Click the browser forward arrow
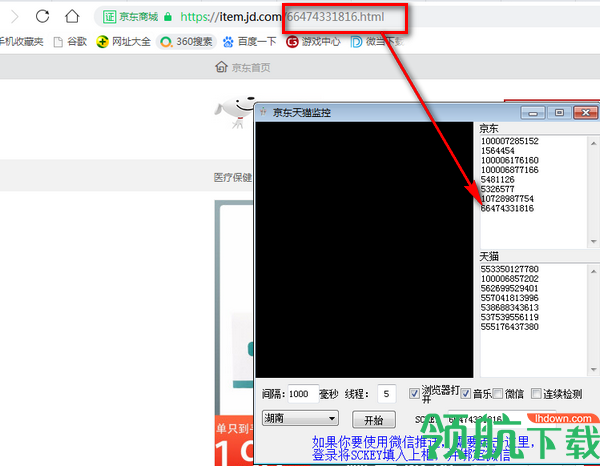The image size is (600, 466). pos(15,17)
